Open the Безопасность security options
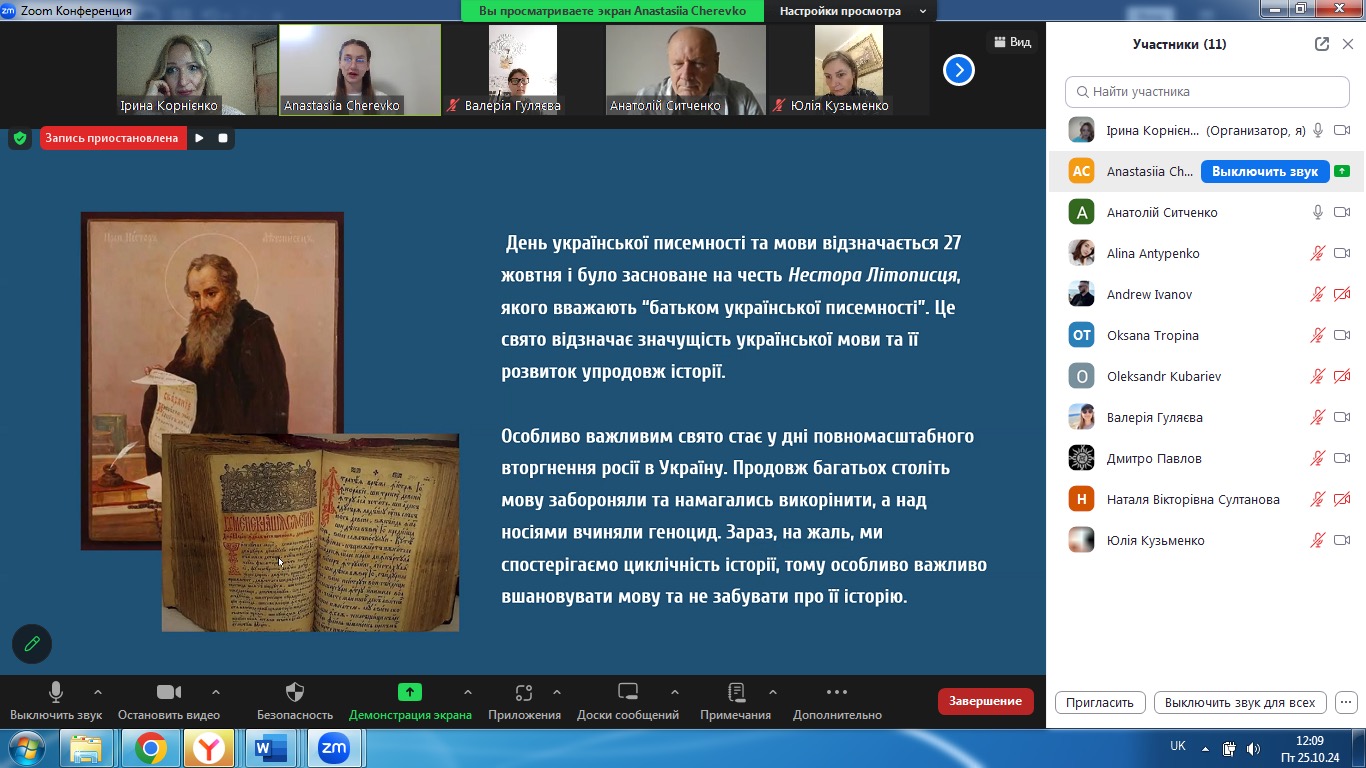This screenshot has height=768, width=1366. [x=295, y=701]
